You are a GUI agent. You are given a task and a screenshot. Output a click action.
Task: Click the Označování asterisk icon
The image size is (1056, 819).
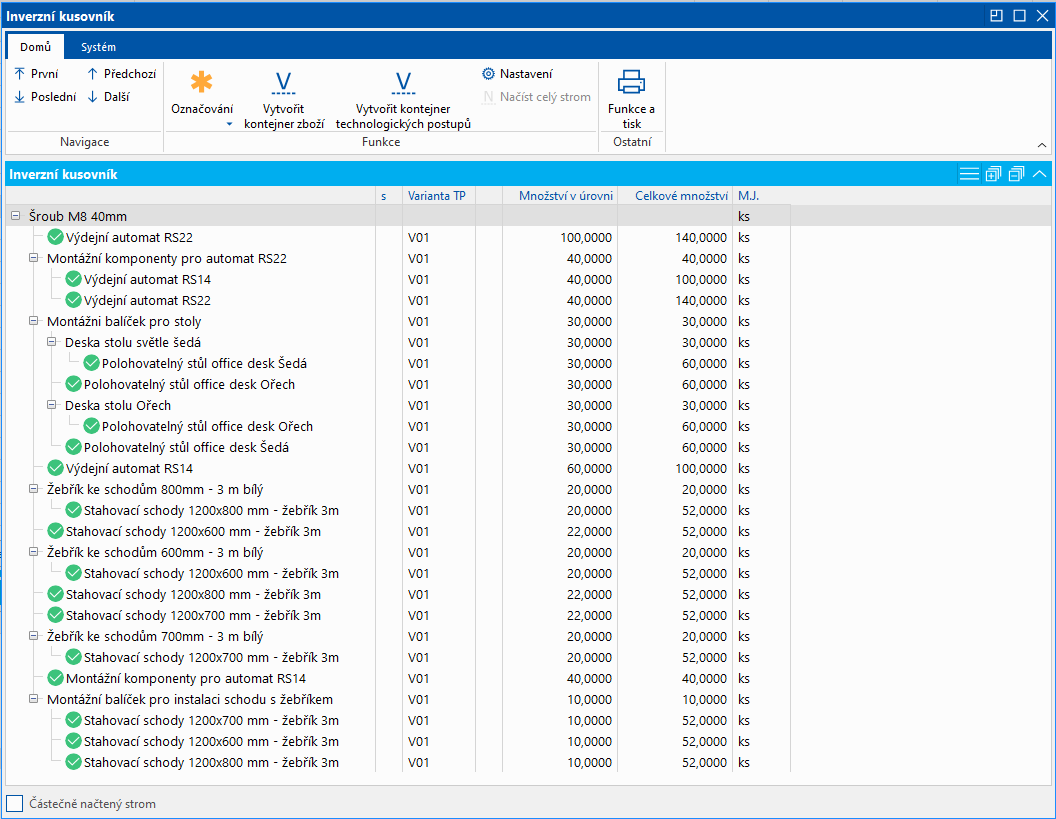[202, 83]
